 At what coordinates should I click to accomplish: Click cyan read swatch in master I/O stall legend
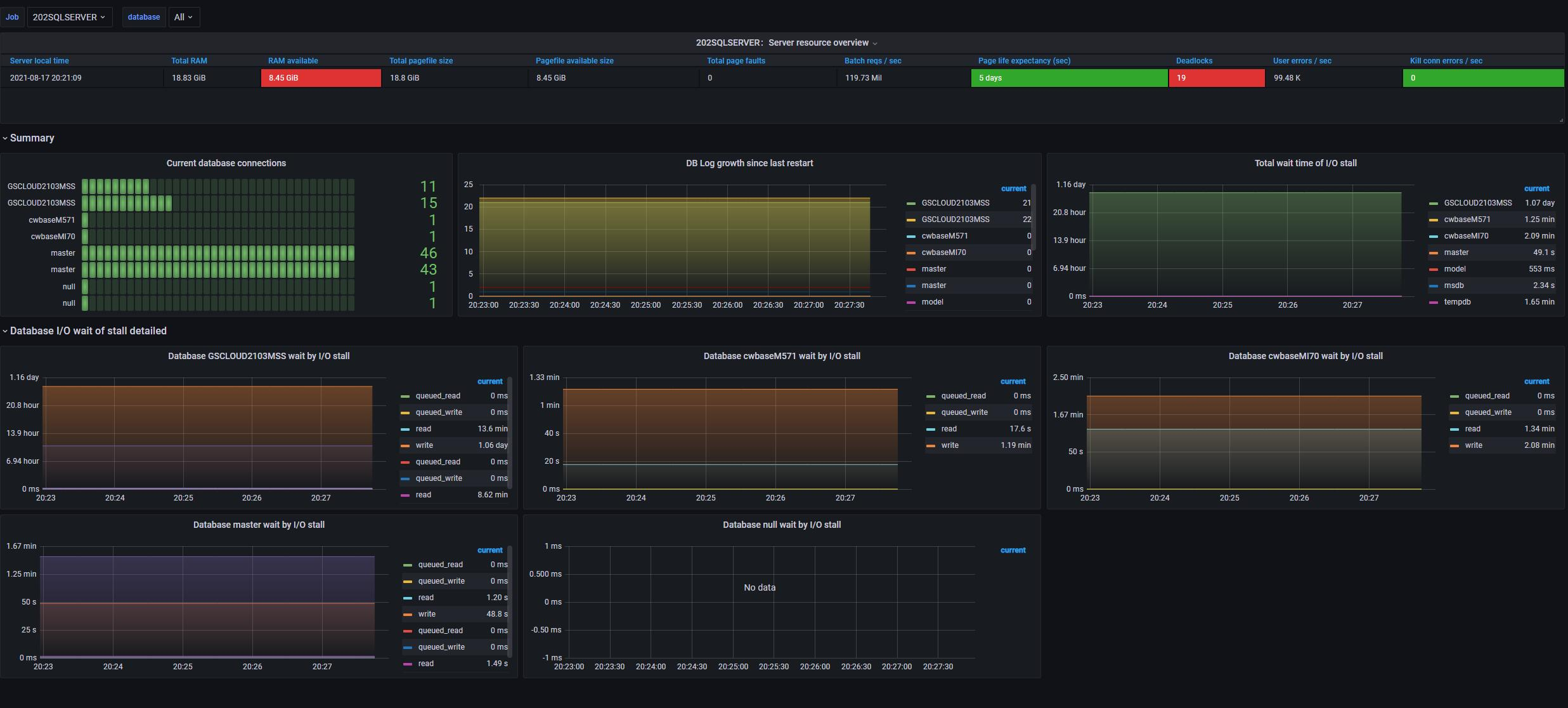tap(407, 598)
